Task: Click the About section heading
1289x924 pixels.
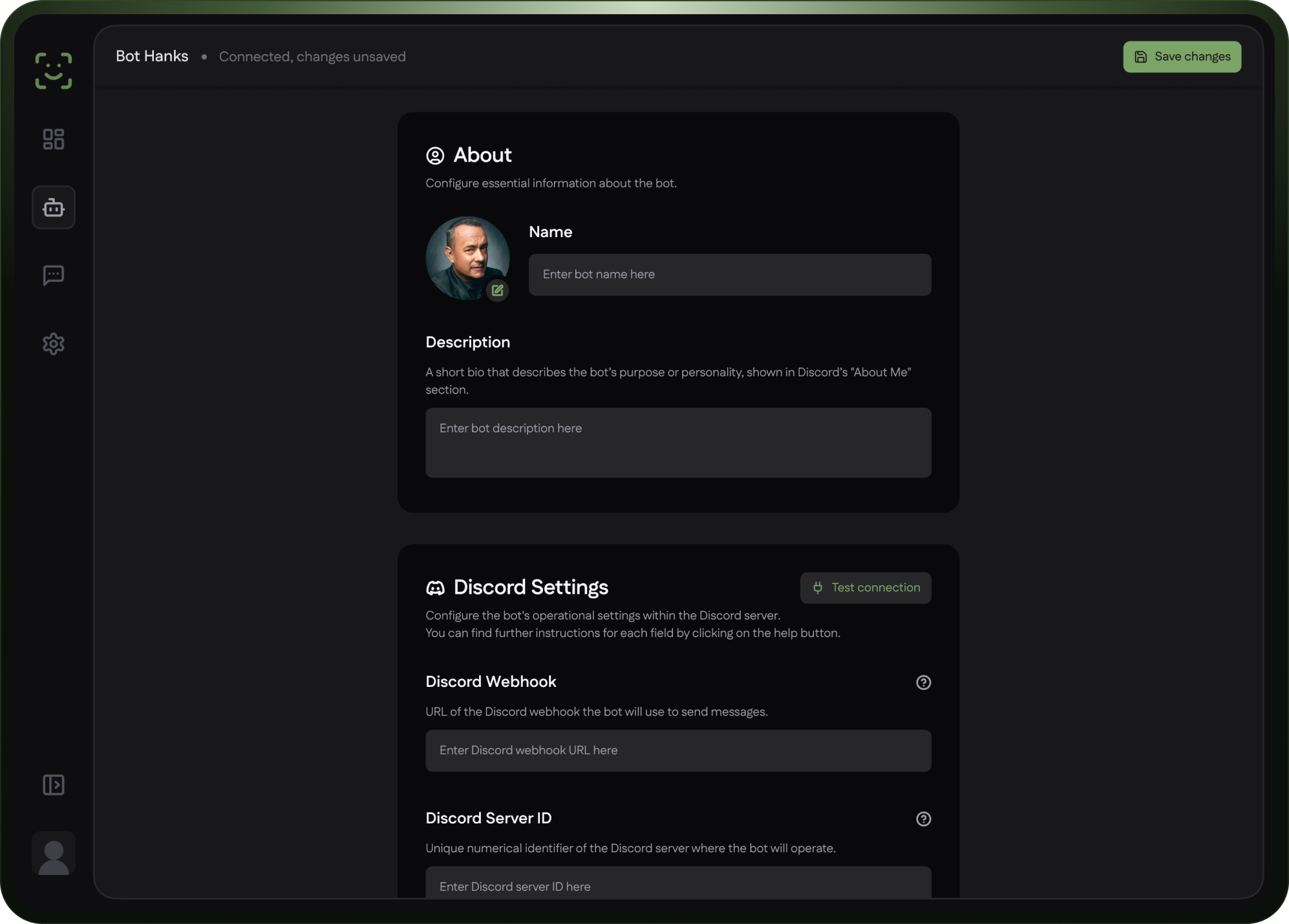Action: 482,155
